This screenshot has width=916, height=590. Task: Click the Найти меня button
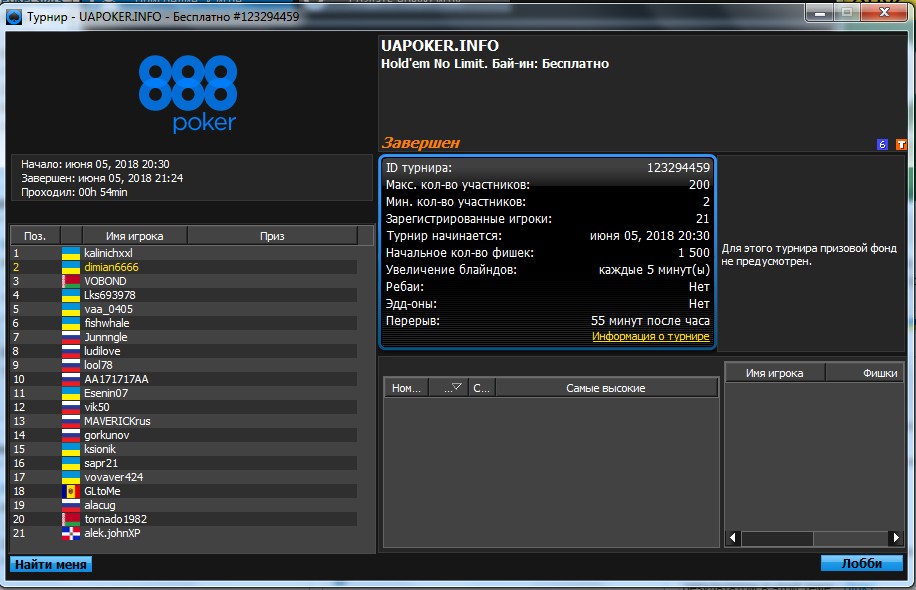pos(51,564)
